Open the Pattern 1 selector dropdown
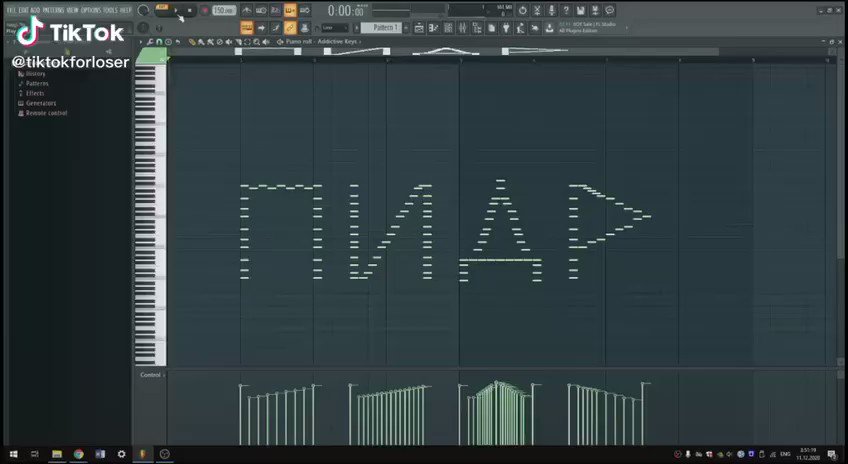Viewport: 848px width, 464px height. click(x=381, y=28)
